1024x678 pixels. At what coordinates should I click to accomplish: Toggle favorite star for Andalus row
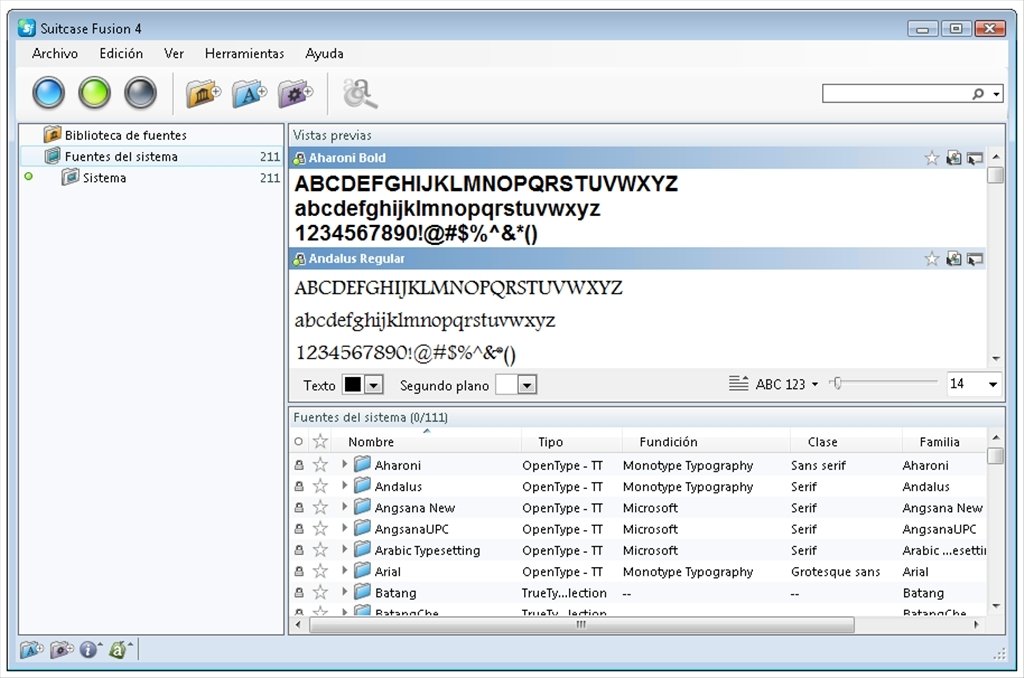tap(320, 486)
